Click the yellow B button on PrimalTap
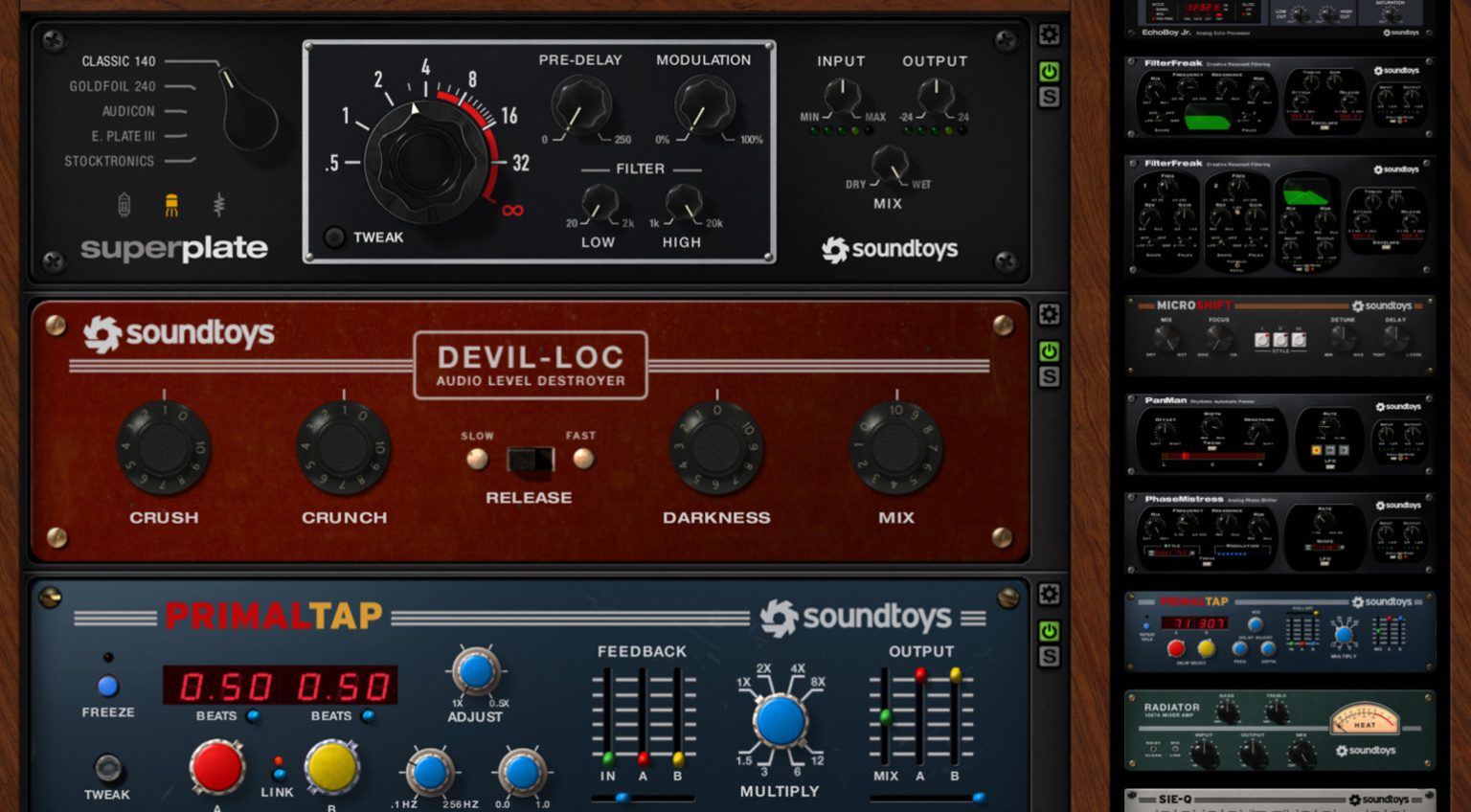Viewport: 1471px width, 812px height. click(x=331, y=767)
